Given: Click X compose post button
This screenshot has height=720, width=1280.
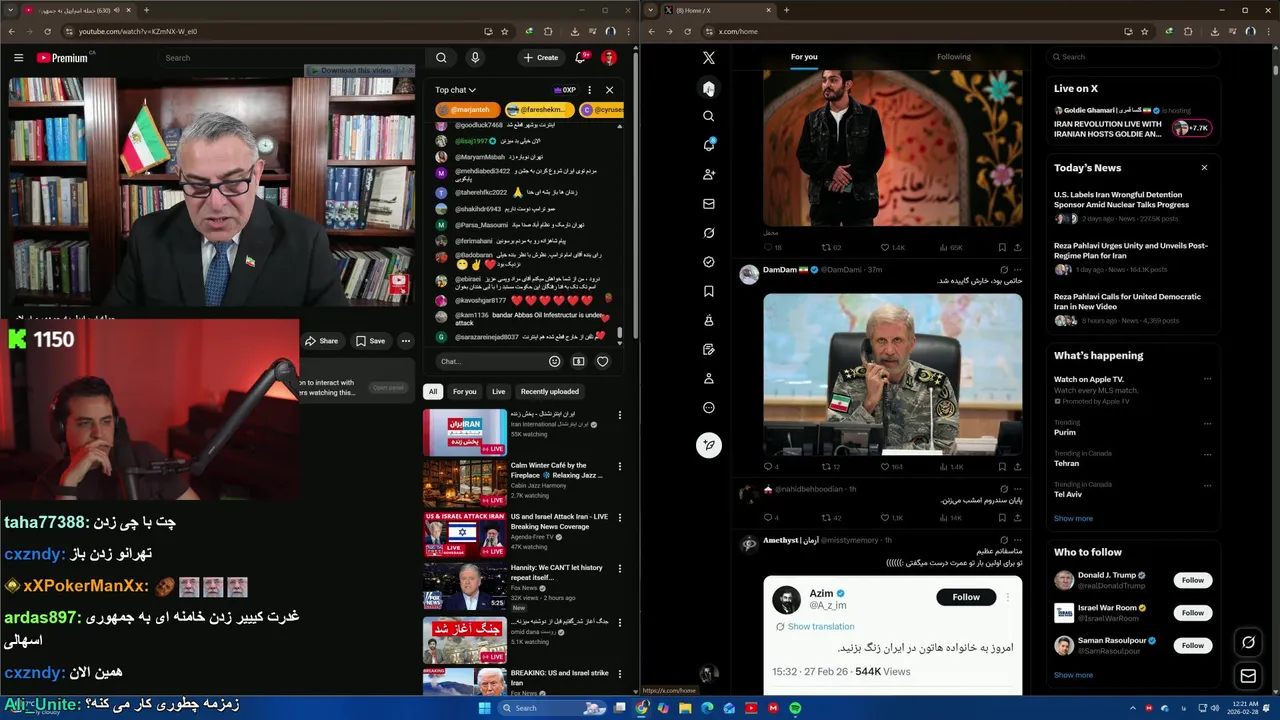Looking at the screenshot, I should [x=709, y=445].
